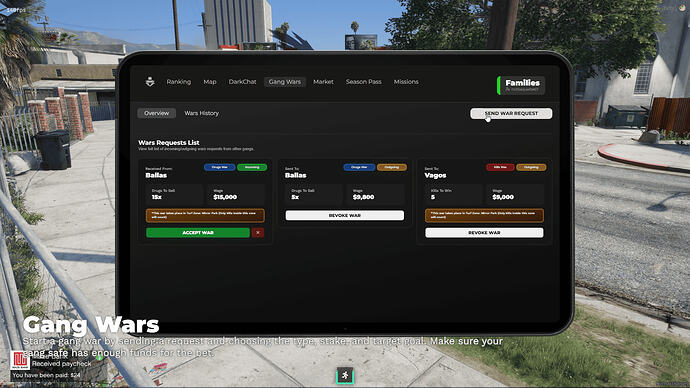This screenshot has width=690, height=388.
Task: Open the Map tab
Action: coord(210,82)
